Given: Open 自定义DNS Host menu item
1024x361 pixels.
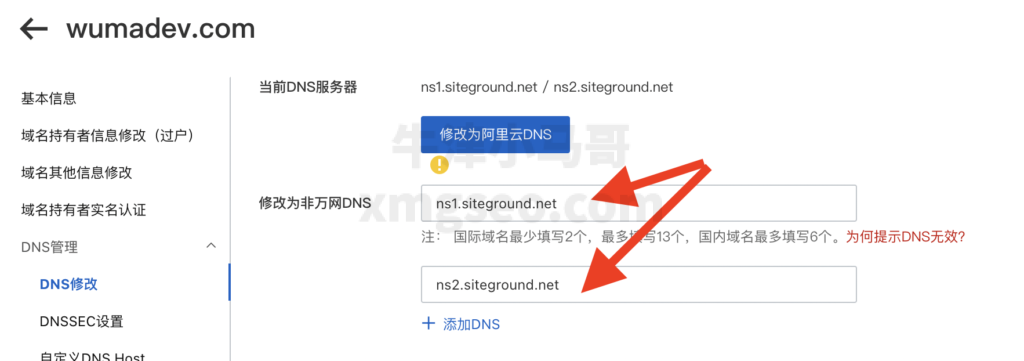Looking at the screenshot, I should (x=92, y=356).
